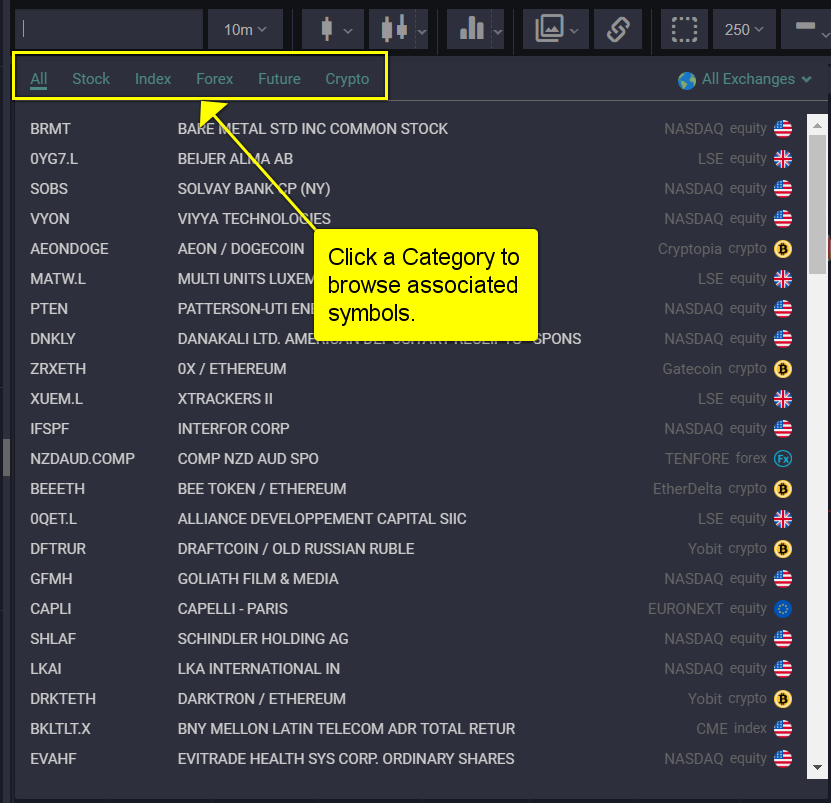Click the dashed selection rectangle icon
This screenshot has width=831, height=803.
(684, 29)
